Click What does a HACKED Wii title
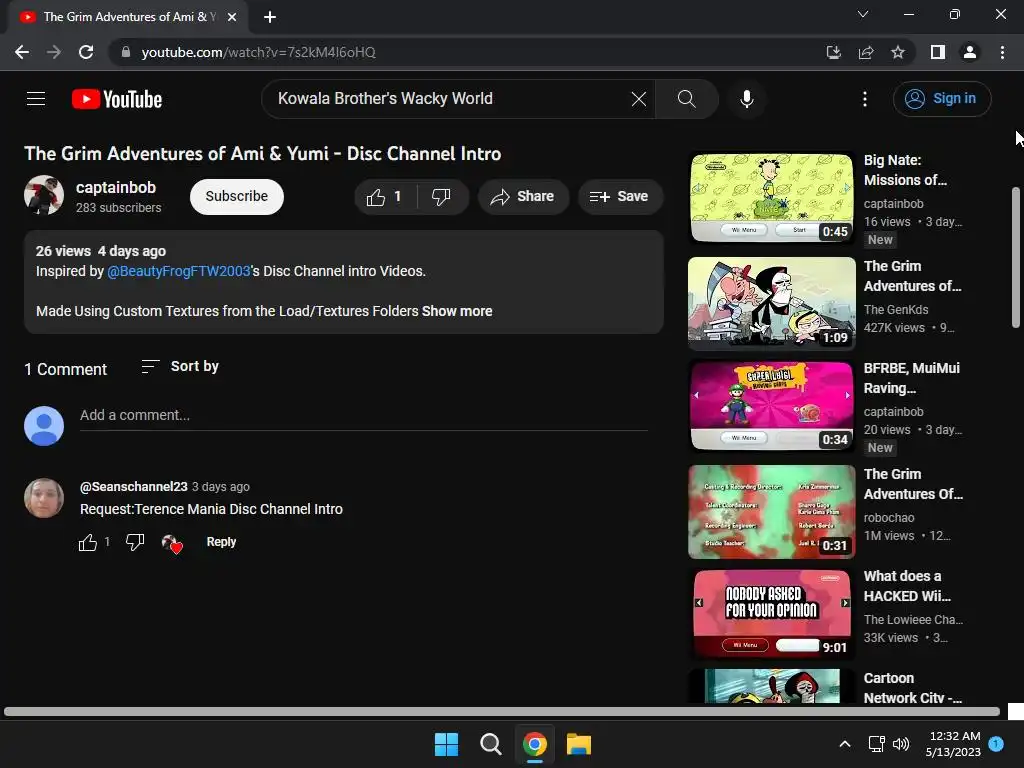1024x768 pixels. 907,586
